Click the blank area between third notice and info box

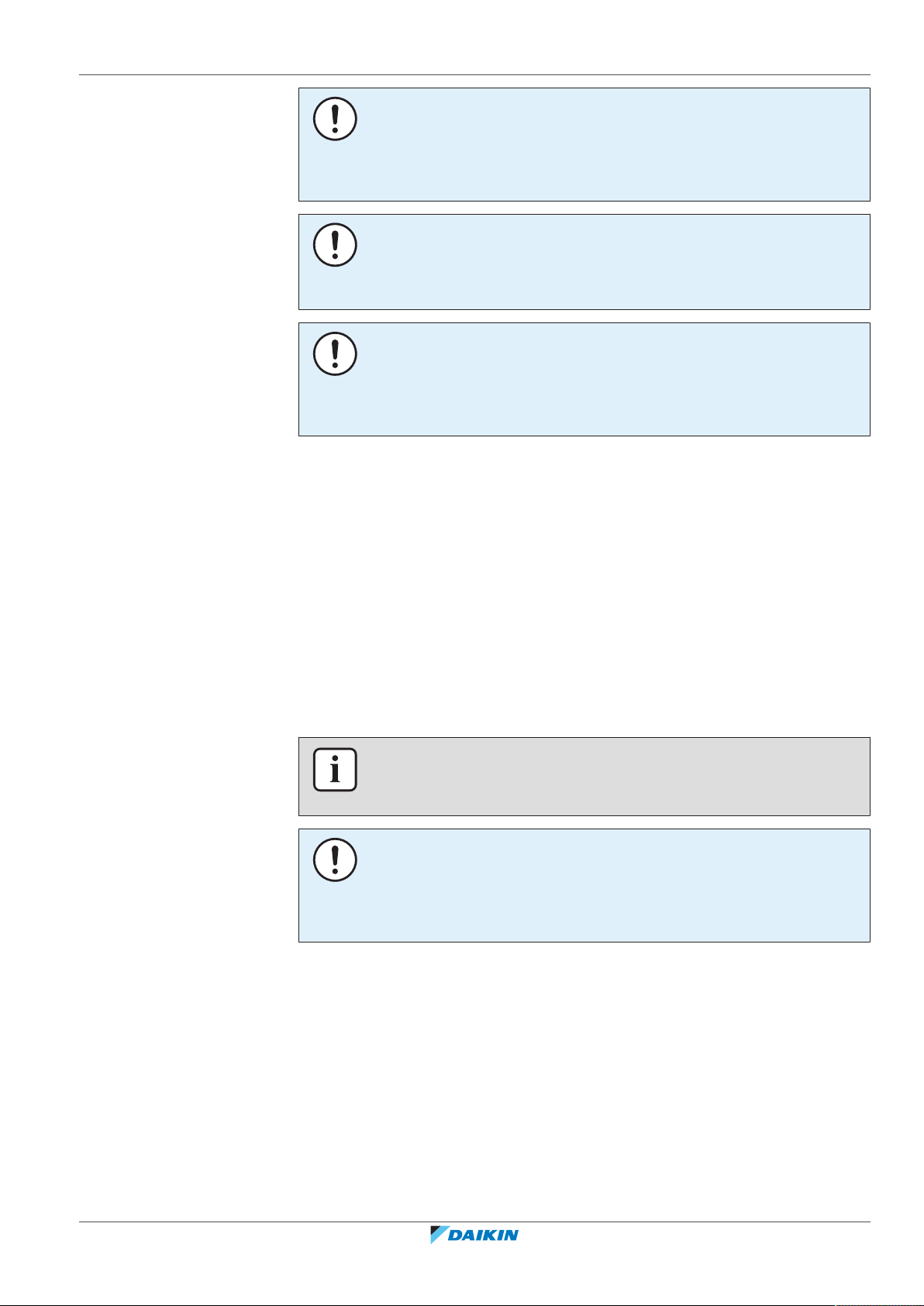click(584, 587)
